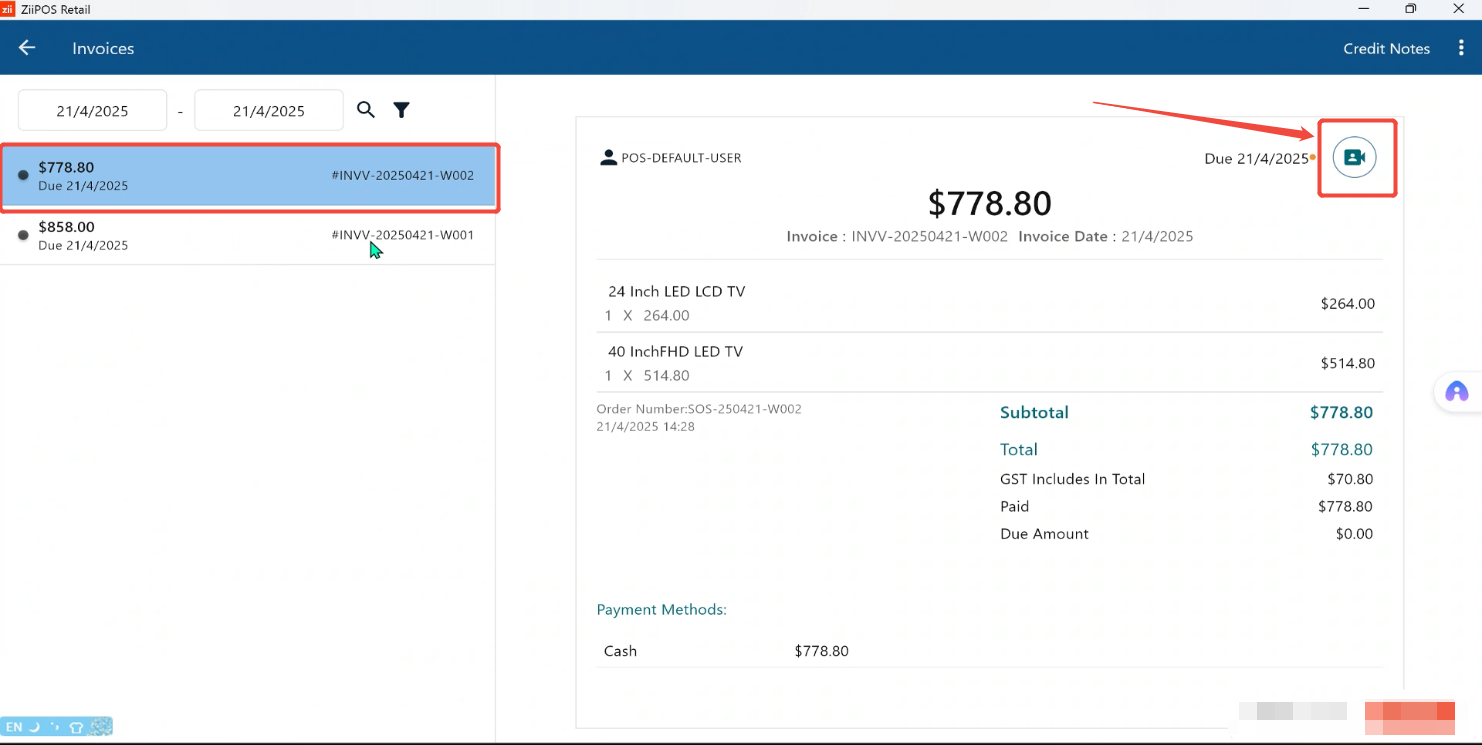Click the shirt skin icon in input bar
Image resolution: width=1482 pixels, height=745 pixels.
(x=76, y=727)
